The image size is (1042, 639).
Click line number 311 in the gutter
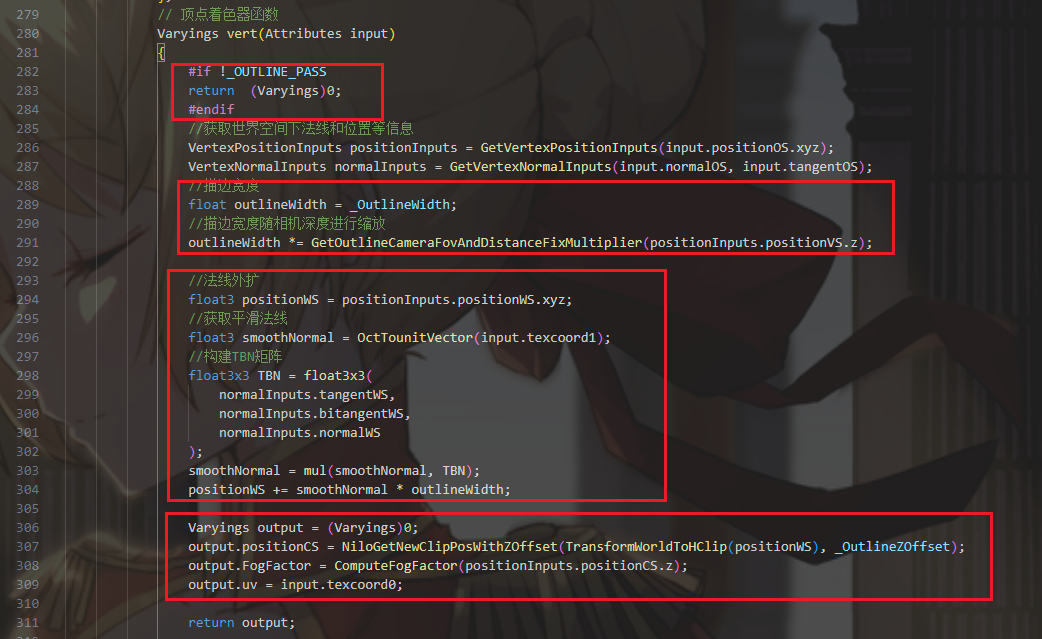(27, 622)
